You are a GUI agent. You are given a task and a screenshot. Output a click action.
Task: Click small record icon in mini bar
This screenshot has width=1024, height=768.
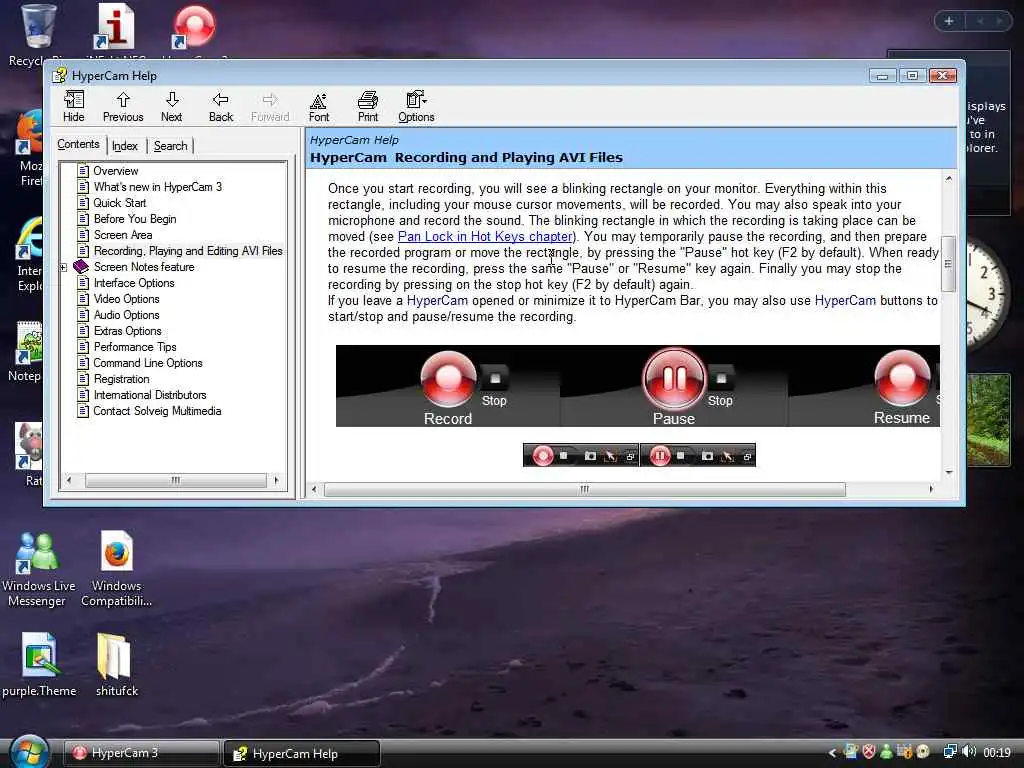[542, 455]
